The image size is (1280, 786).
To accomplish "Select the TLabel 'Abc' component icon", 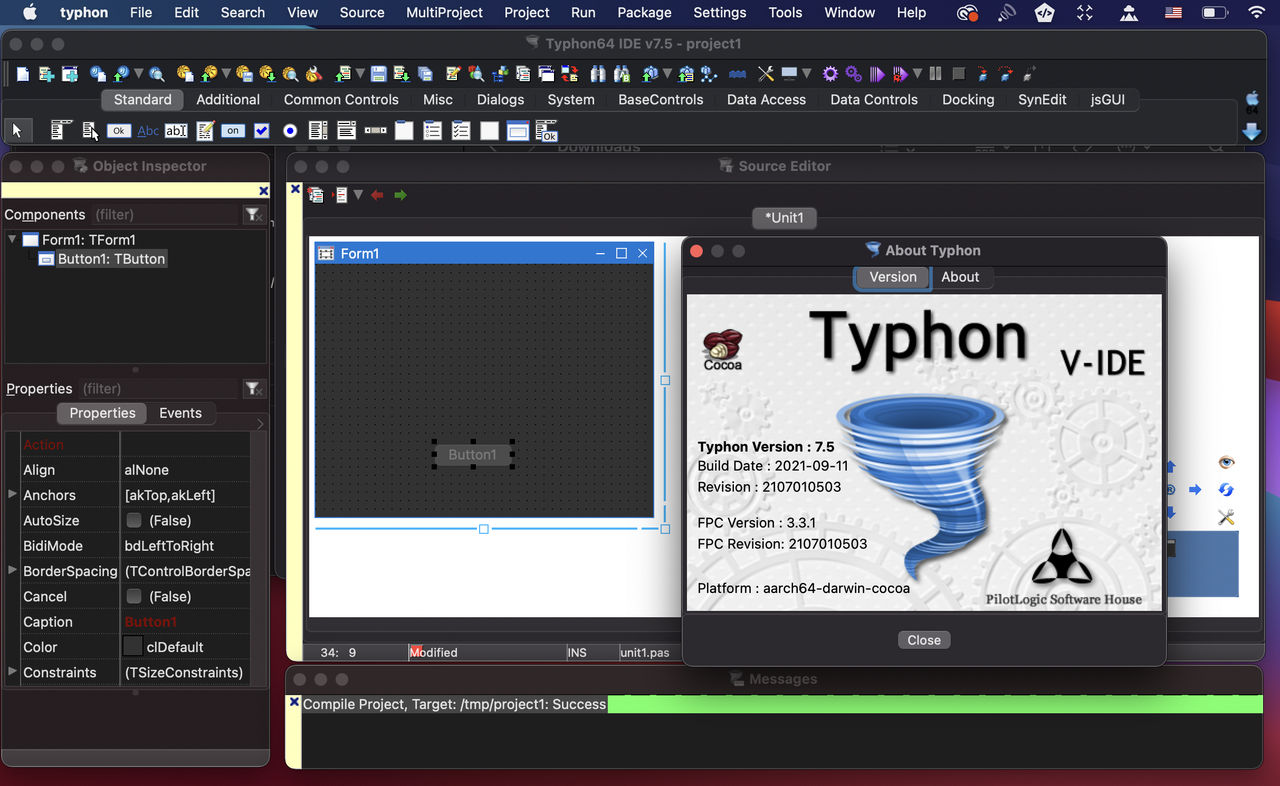I will 148,130.
